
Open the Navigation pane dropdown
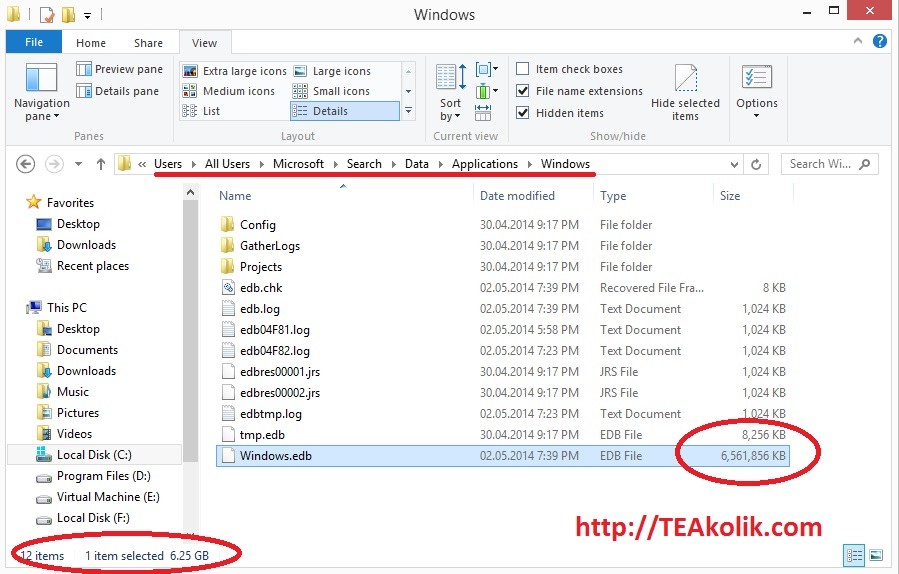point(41,92)
